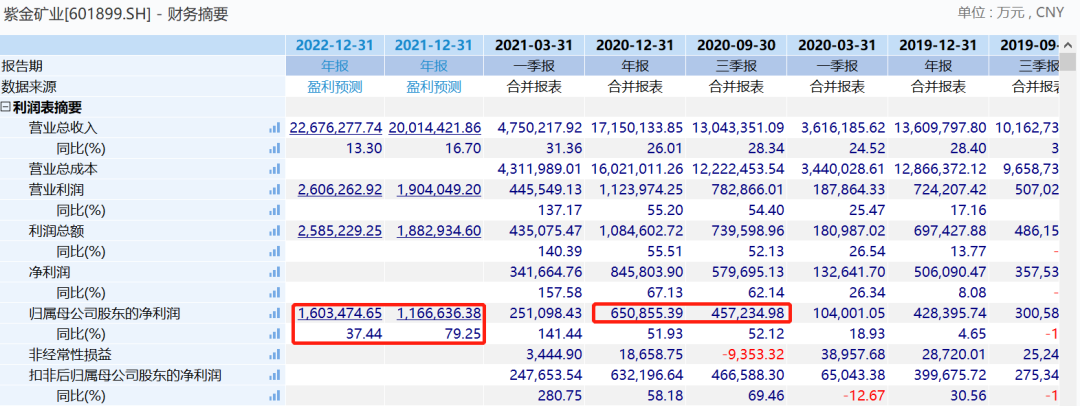Click cell 251,098.43 net profit value

point(545,314)
